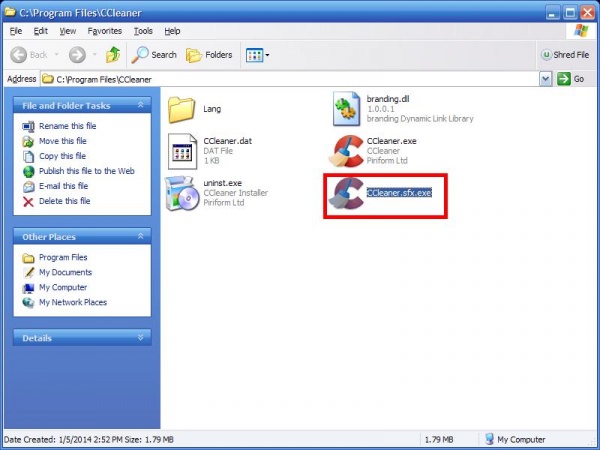Image resolution: width=600 pixels, height=450 pixels.
Task: Open the Views icon menu
Action: [x=258, y=55]
